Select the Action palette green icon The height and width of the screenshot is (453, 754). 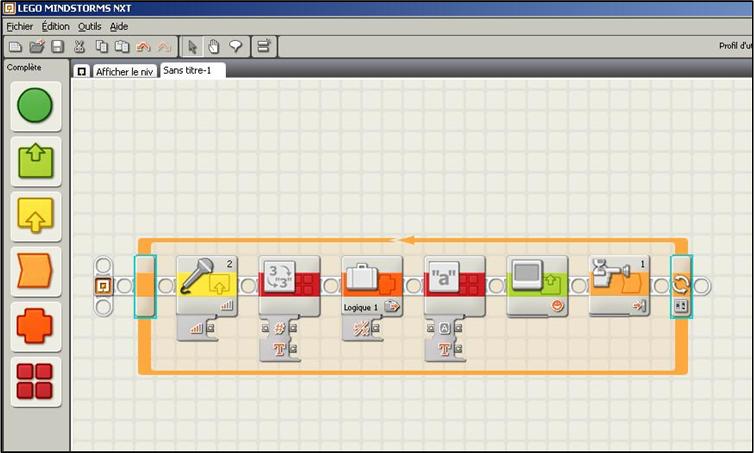36,158
